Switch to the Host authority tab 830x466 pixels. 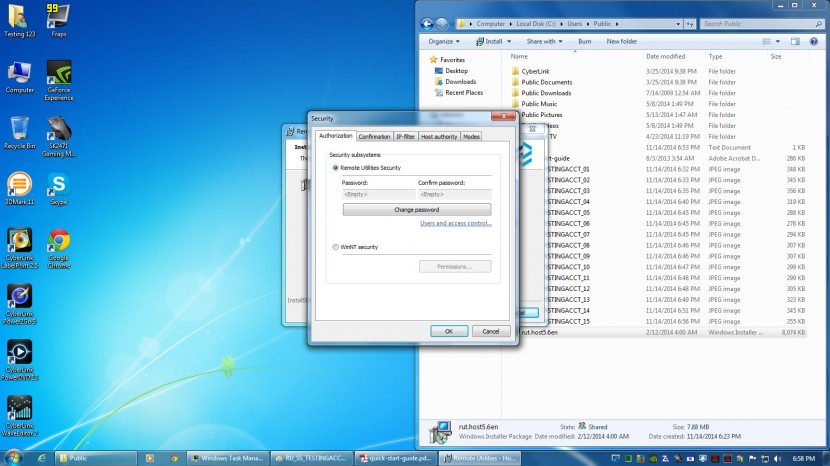(x=439, y=137)
